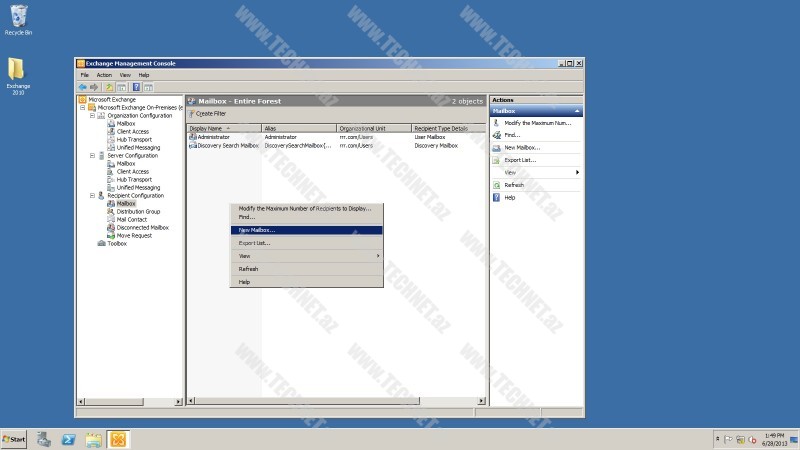
Task: Collapse the Mailbox section in Actions pane
Action: pos(577,111)
